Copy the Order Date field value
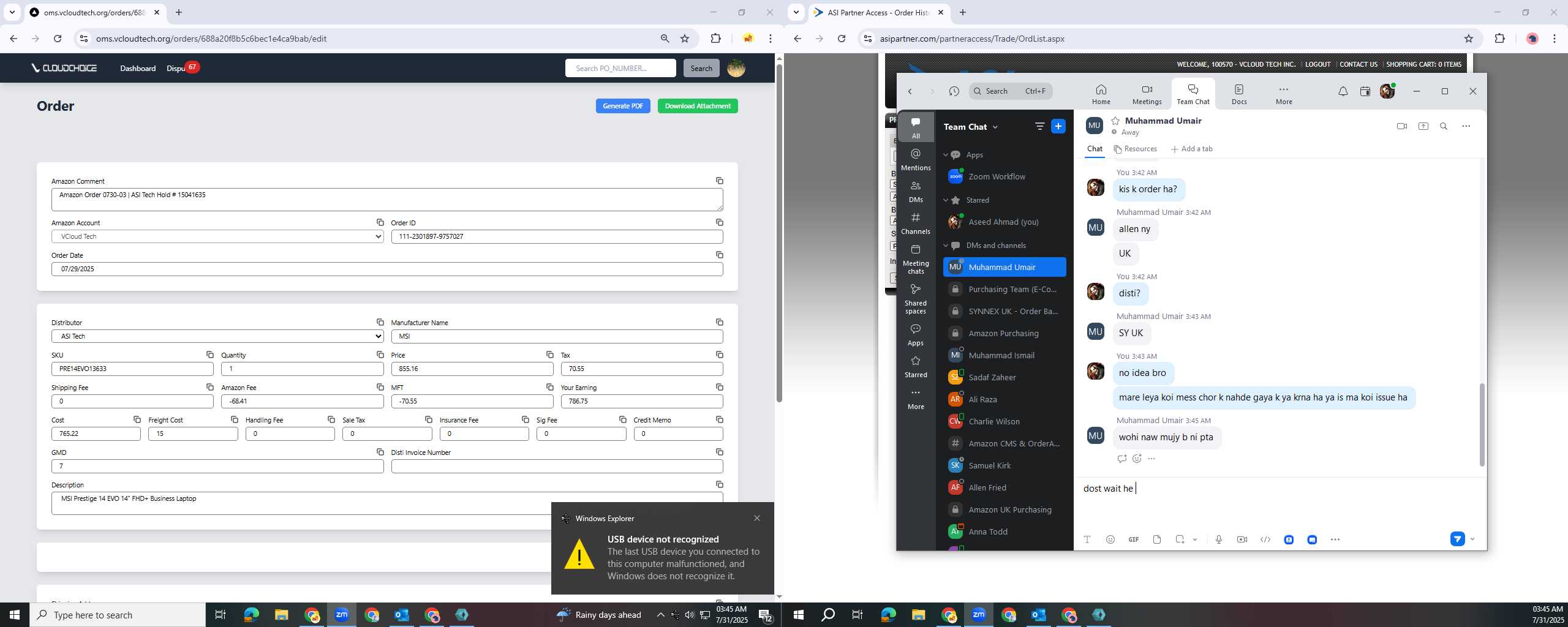The width and height of the screenshot is (1568, 627). (720, 255)
